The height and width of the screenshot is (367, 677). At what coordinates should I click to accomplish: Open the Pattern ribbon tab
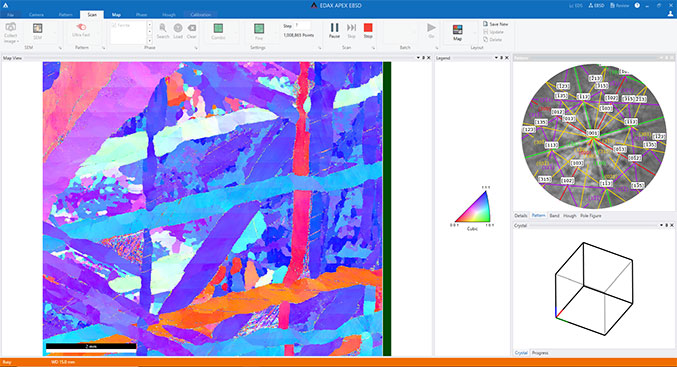pos(66,15)
